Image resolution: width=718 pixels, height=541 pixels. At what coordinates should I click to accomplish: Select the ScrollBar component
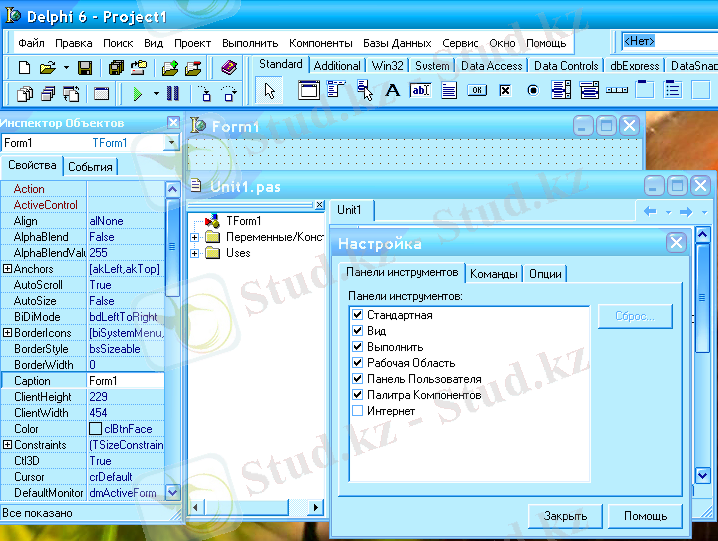click(x=617, y=90)
